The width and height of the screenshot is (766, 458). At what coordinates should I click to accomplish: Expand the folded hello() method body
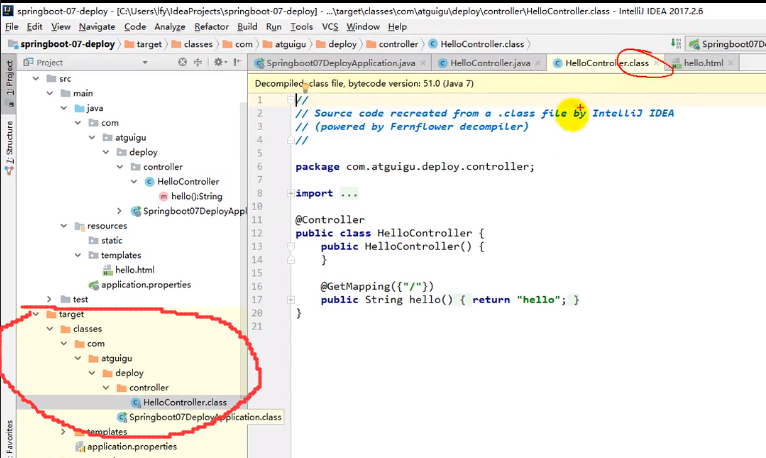coord(291,299)
